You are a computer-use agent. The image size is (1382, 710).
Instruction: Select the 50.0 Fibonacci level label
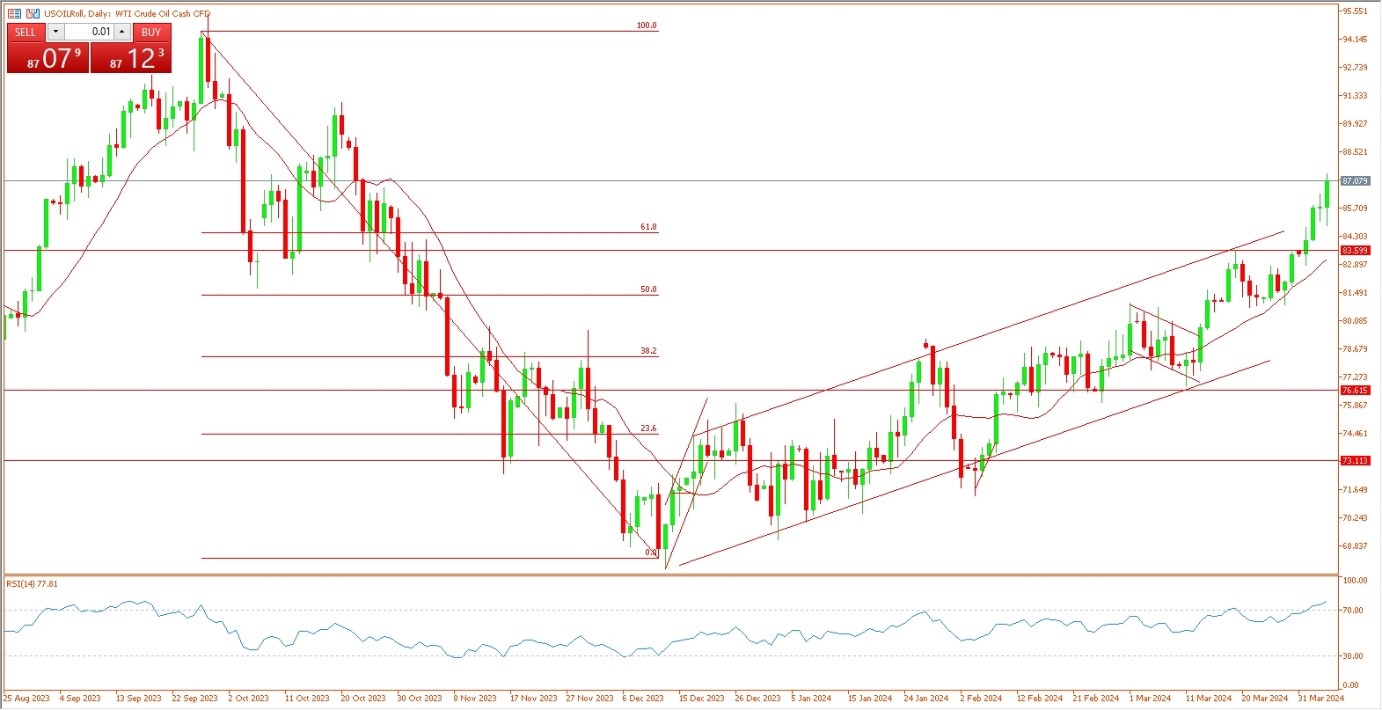pyautogui.click(x=648, y=289)
